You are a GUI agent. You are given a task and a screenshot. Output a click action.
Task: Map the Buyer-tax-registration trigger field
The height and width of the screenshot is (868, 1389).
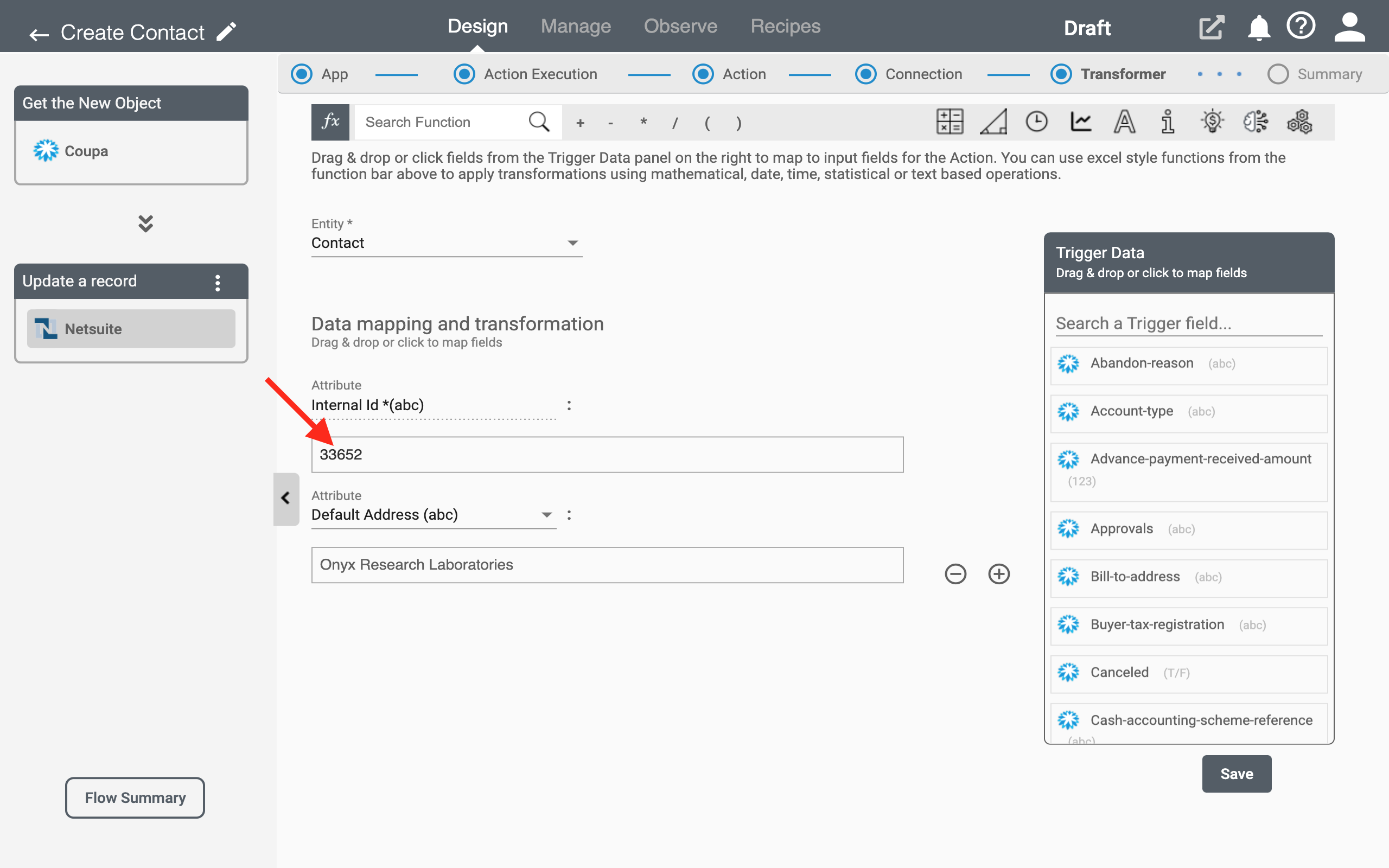coord(1189,626)
